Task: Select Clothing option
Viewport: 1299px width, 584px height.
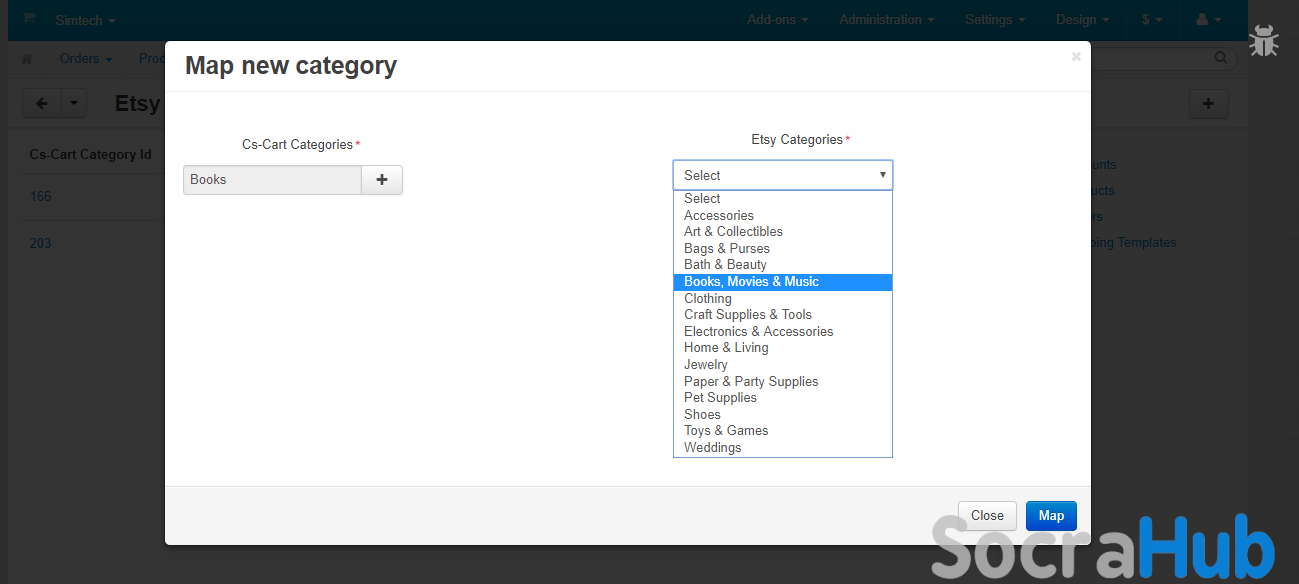Action: (783, 298)
